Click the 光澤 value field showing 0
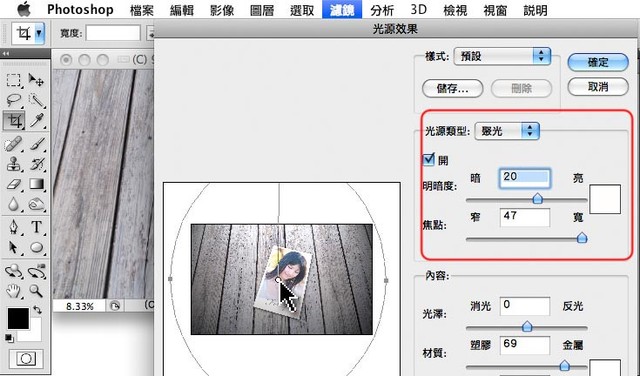The width and height of the screenshot is (640, 376). [x=524, y=306]
